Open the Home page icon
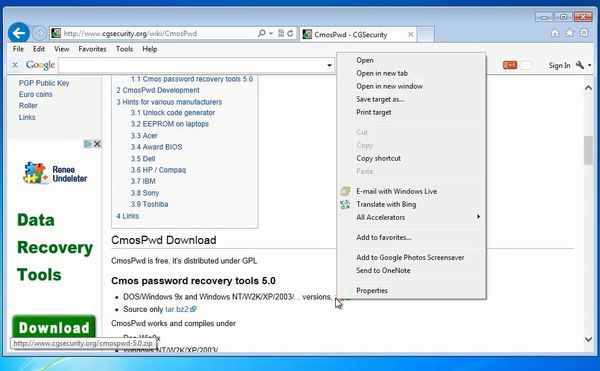The height and width of the screenshot is (371, 600). pos(555,33)
